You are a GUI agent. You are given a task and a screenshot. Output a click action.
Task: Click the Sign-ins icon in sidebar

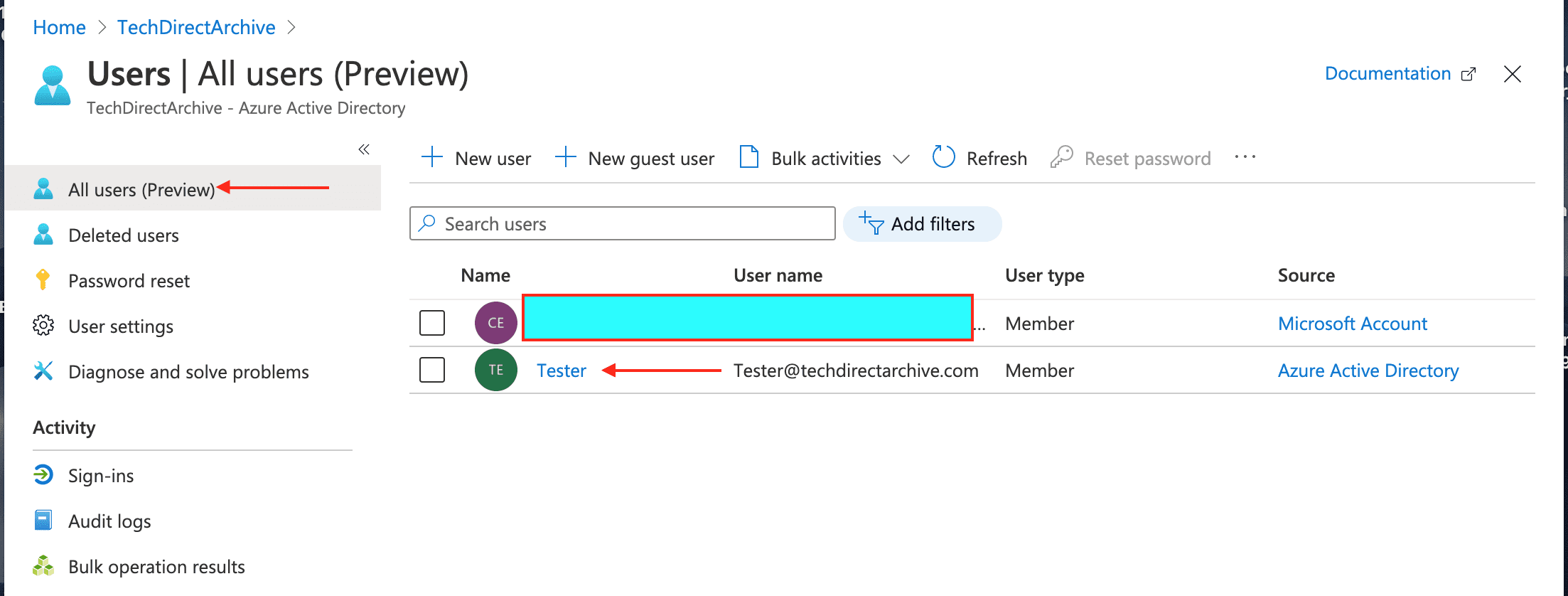[x=43, y=474]
